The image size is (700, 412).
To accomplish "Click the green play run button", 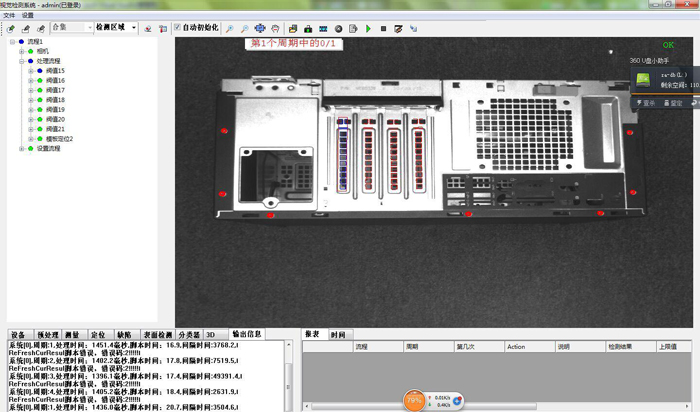I will [x=369, y=28].
